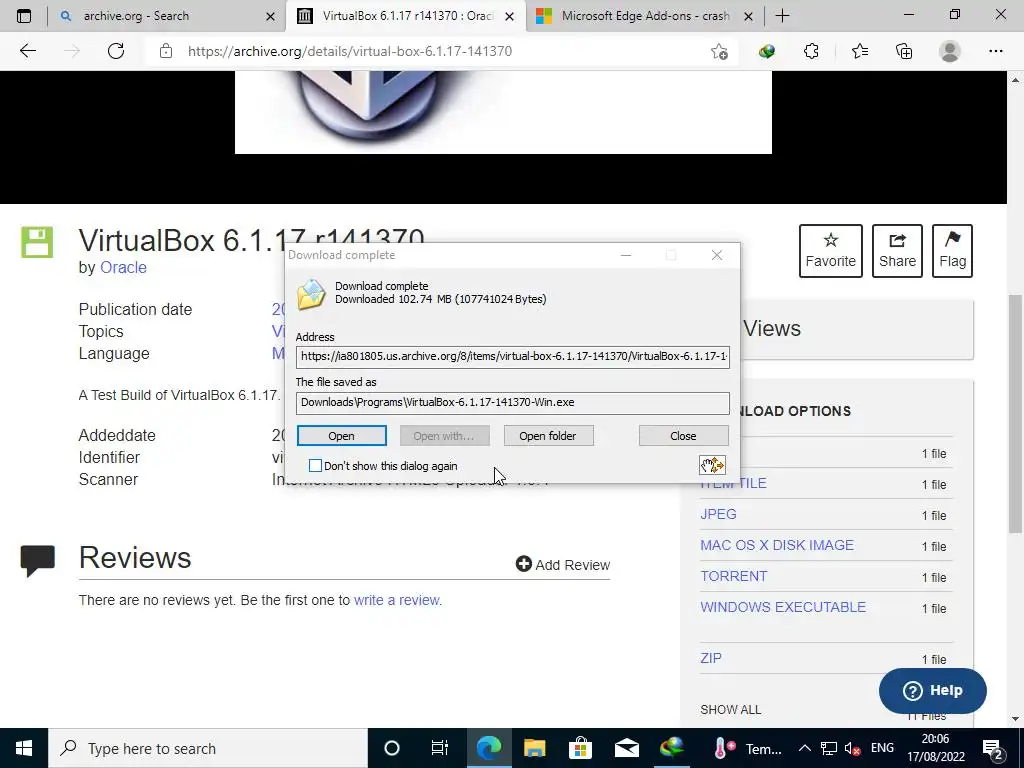Enable Don't show this dialog again
Image resolution: width=1024 pixels, height=768 pixels.
(x=315, y=466)
